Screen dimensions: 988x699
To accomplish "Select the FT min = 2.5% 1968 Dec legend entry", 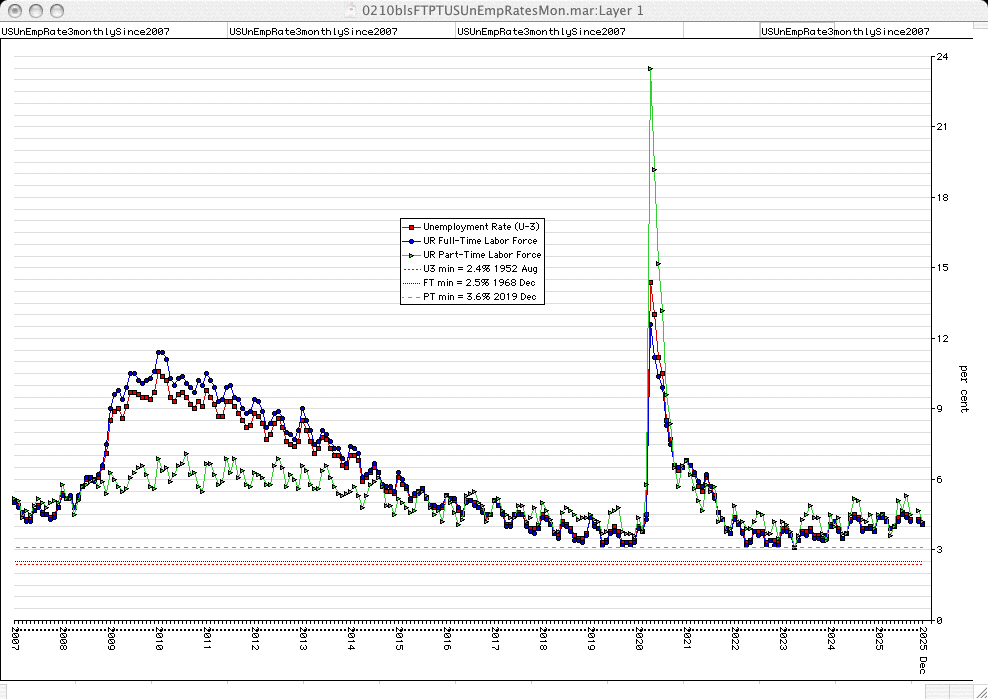I will click(x=480, y=282).
